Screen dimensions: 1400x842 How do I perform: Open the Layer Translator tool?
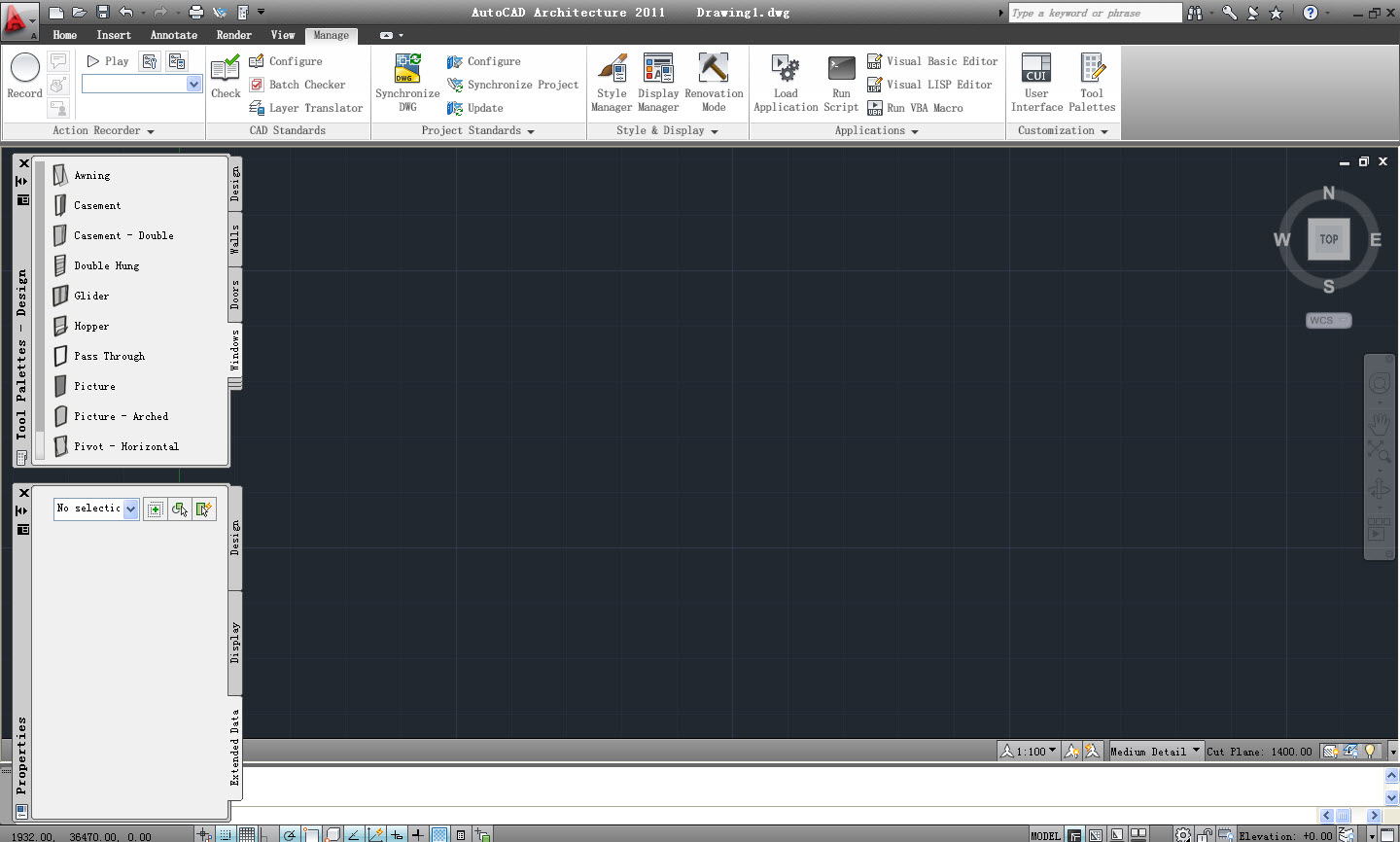(x=305, y=108)
